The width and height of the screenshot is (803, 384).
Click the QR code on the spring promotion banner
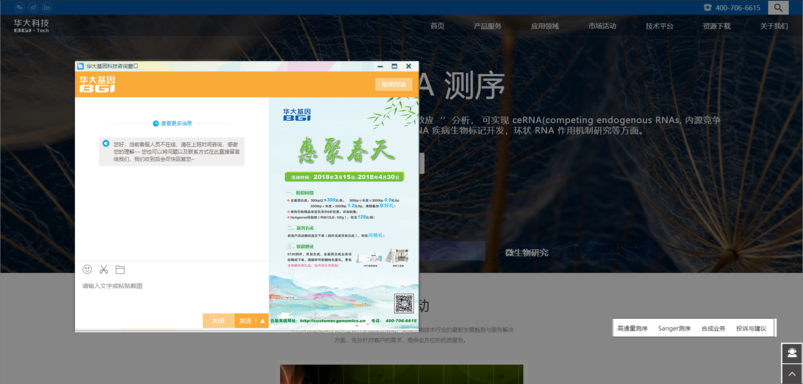click(x=404, y=303)
